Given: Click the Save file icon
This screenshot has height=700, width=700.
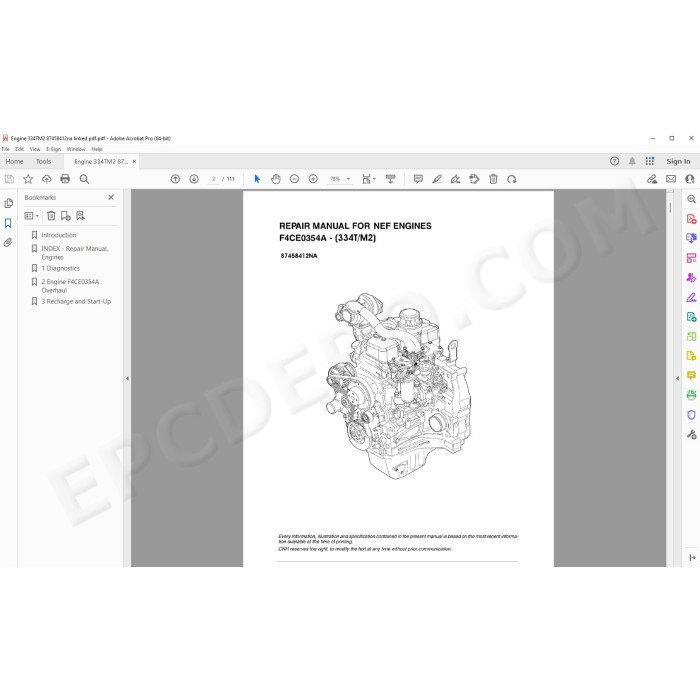Looking at the screenshot, I should tap(9, 179).
